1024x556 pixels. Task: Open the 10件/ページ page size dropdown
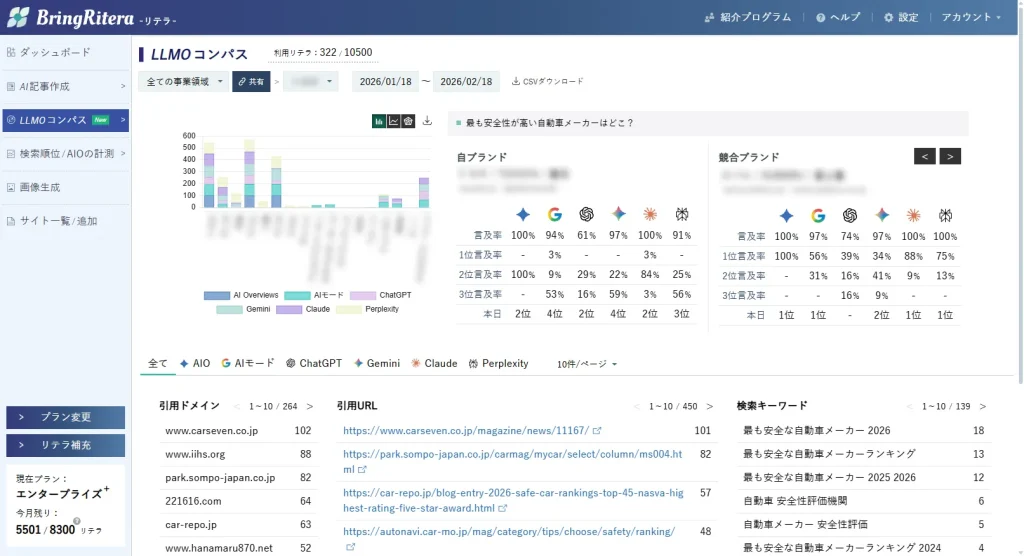[587, 364]
